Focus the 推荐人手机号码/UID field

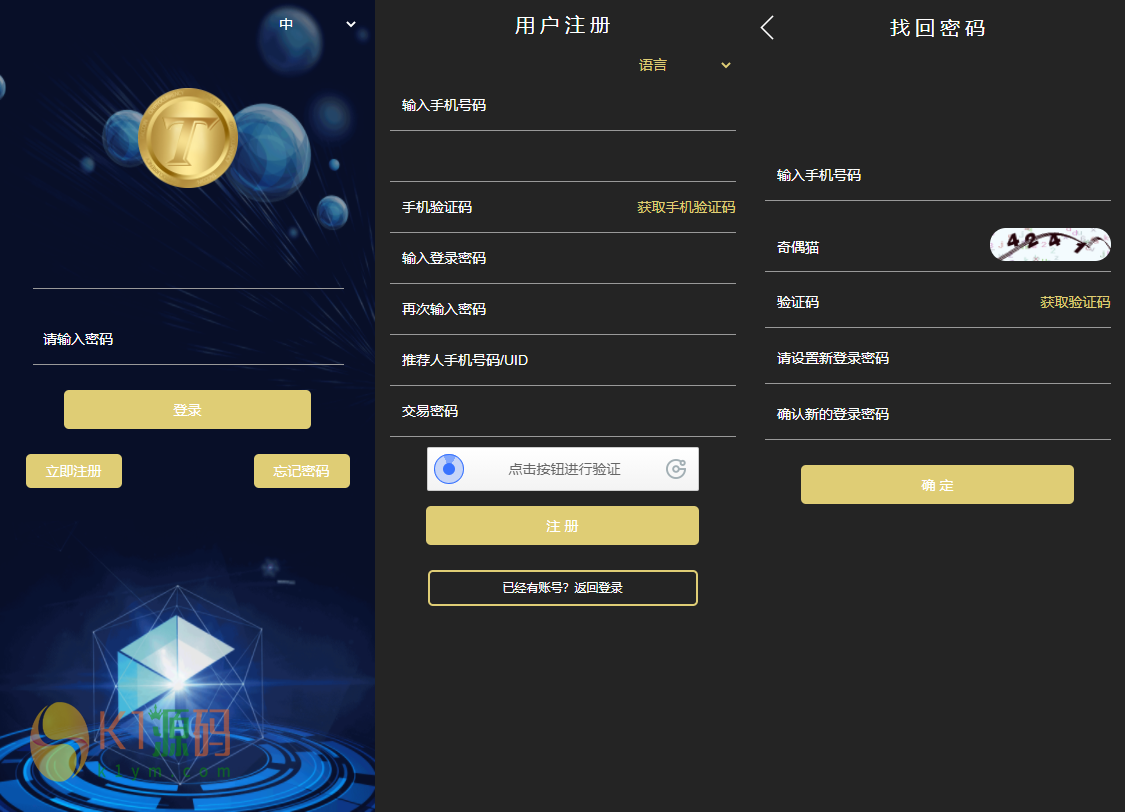(x=562, y=360)
